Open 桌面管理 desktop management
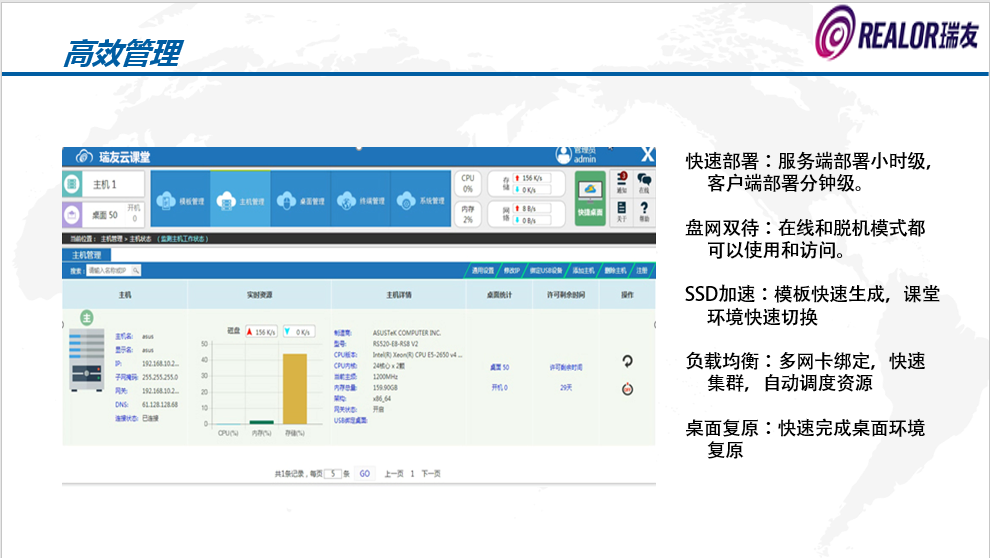The height and width of the screenshot is (558, 990). tap(300, 200)
